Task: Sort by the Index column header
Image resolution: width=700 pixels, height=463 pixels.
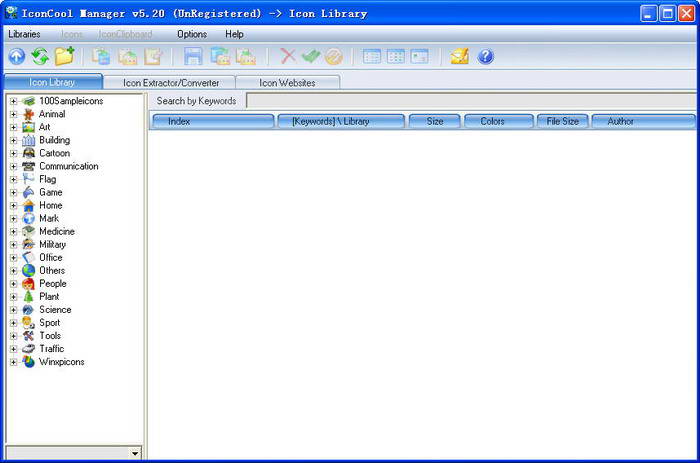Action: 213,121
